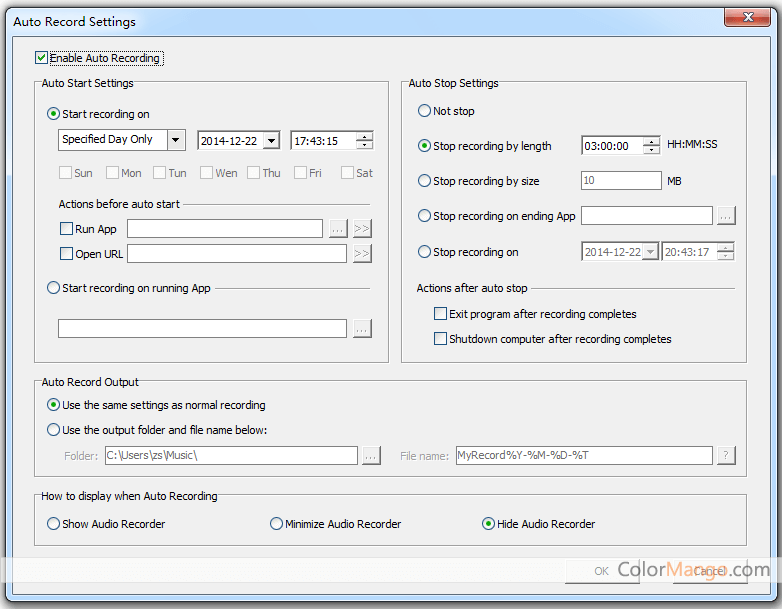Viewport: 782px width, 609px height.
Task: Browse for the ending App to stop on
Action: (x=726, y=216)
